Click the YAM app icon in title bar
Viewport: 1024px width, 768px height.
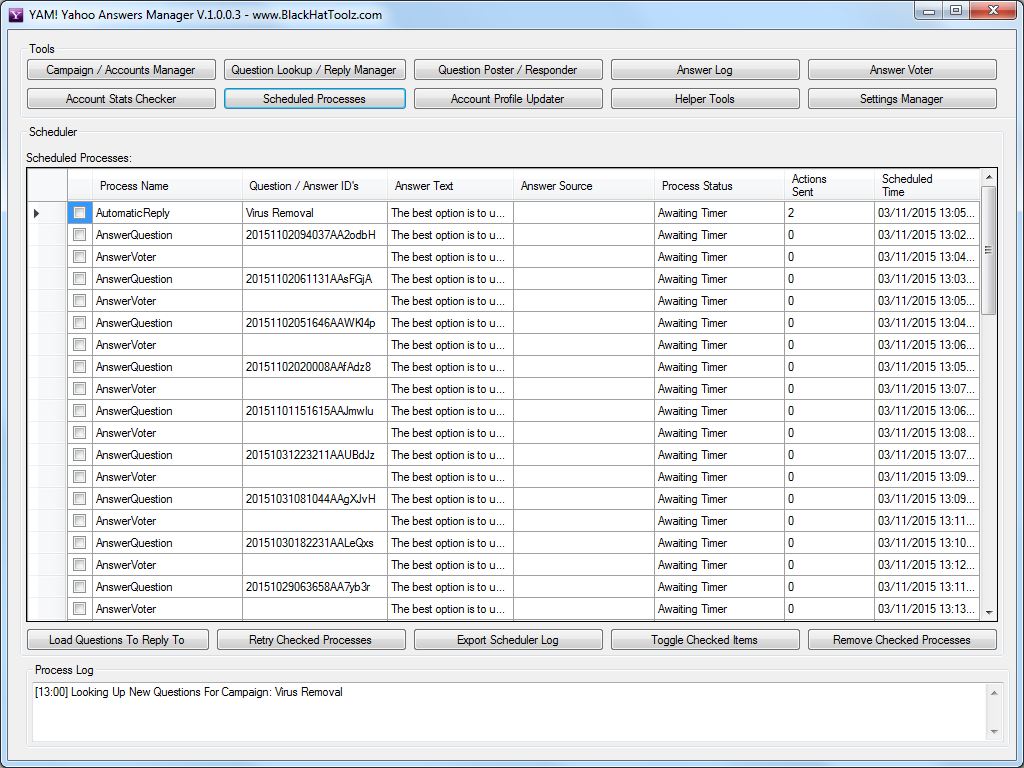click(16, 14)
